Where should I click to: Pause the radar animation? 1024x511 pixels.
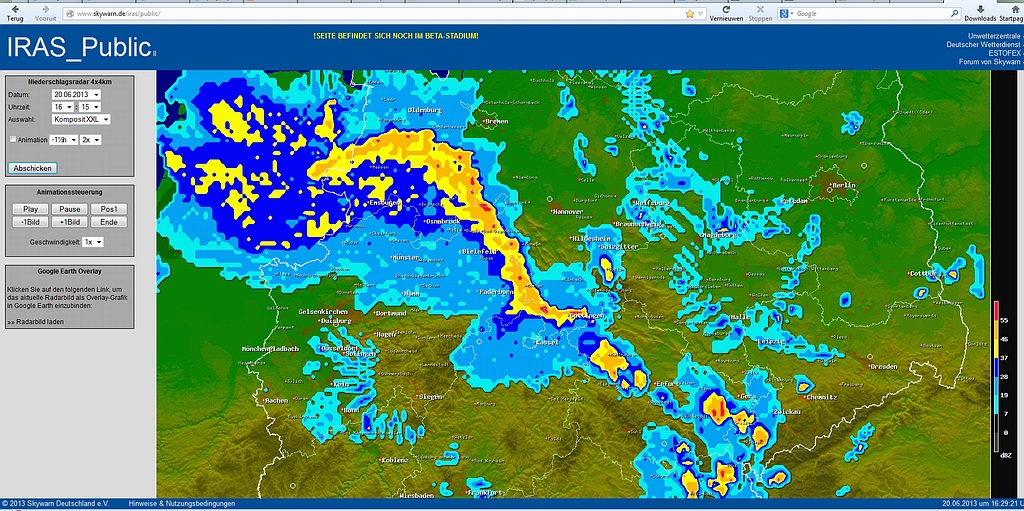pyautogui.click(x=70, y=209)
